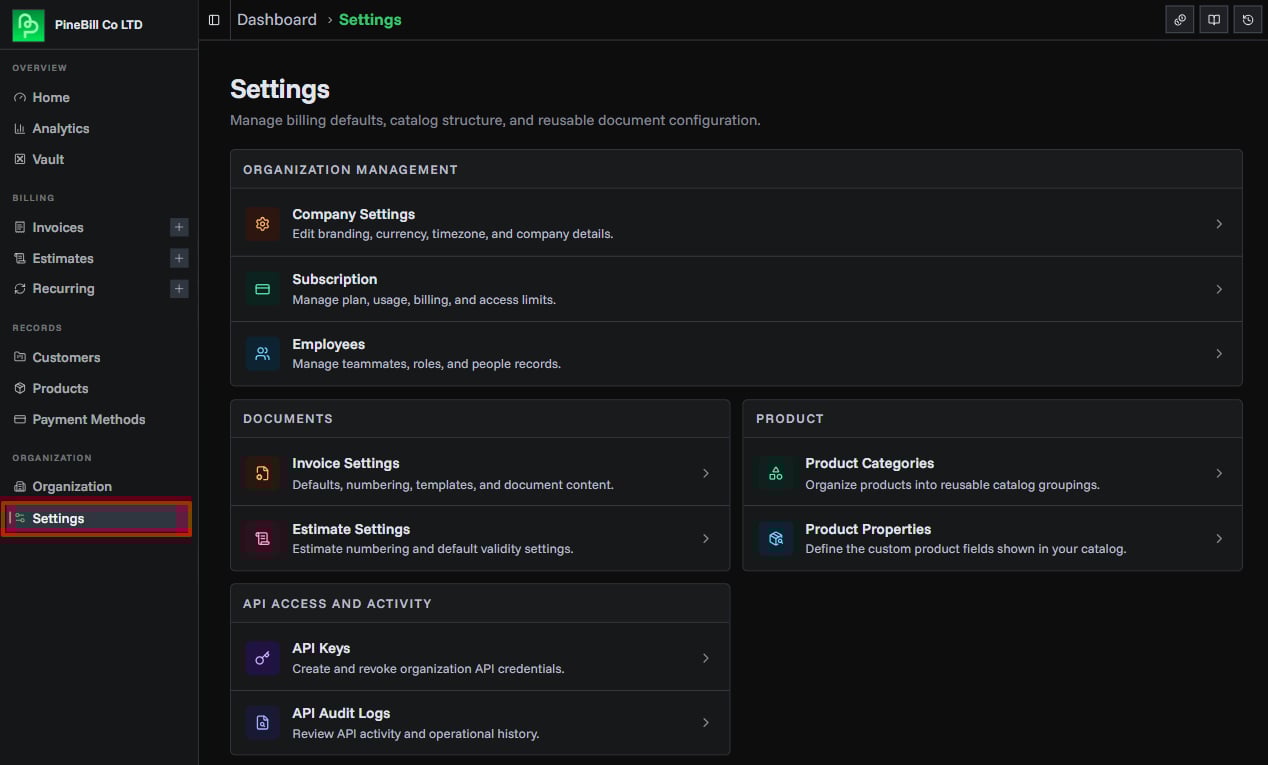Expand Employees row chevron arrow
Viewport: 1268px width, 765px height.
[1219, 354]
